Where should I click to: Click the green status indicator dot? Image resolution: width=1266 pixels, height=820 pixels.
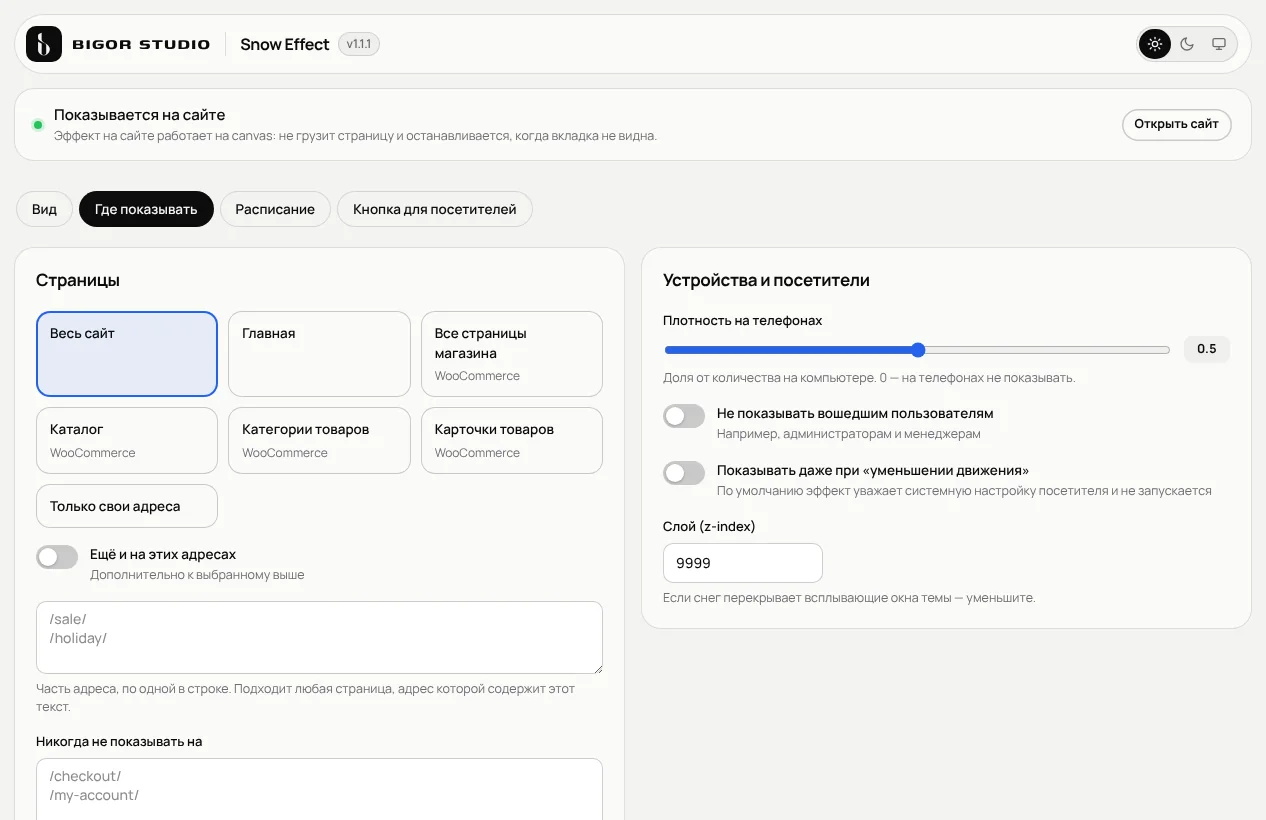pyautogui.click(x=38, y=125)
